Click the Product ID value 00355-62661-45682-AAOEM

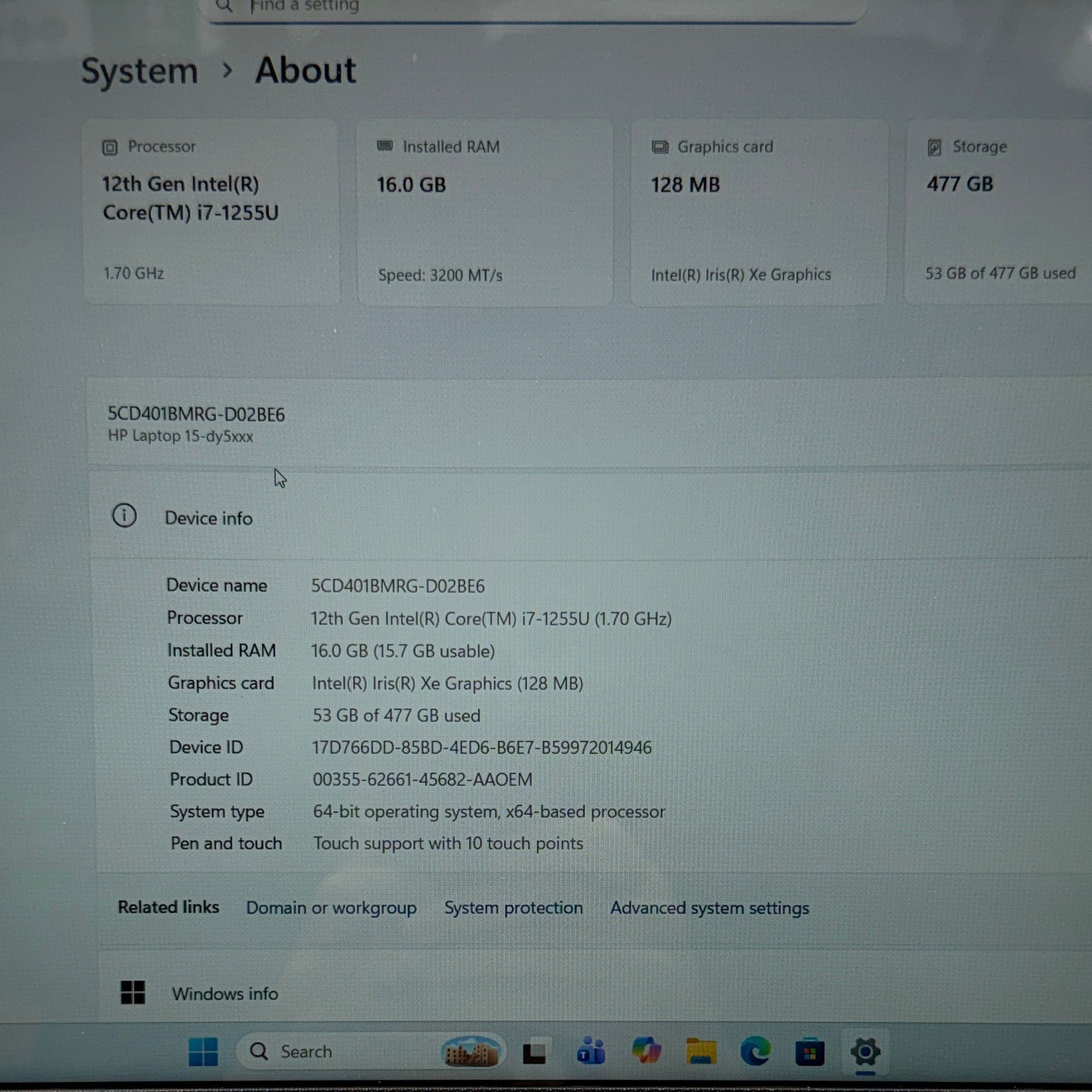422,779
